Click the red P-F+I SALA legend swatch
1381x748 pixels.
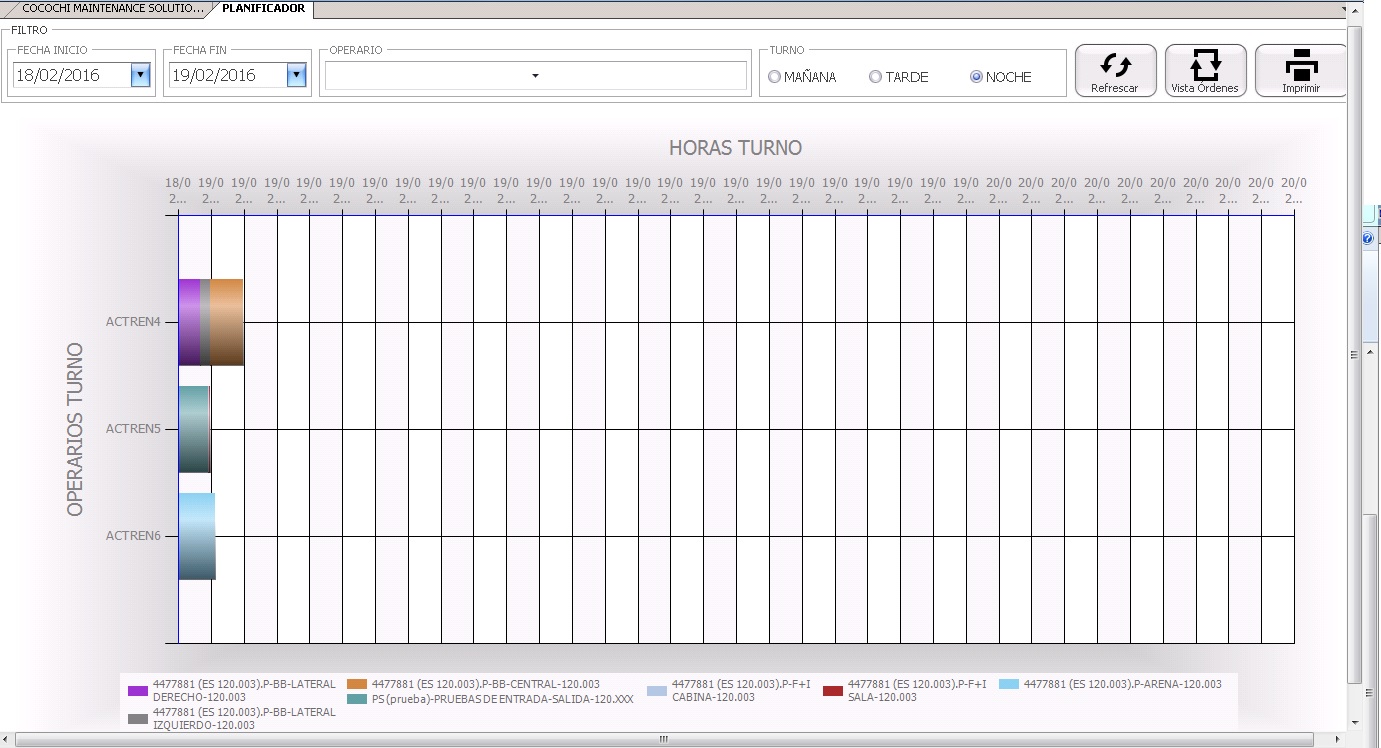833,690
